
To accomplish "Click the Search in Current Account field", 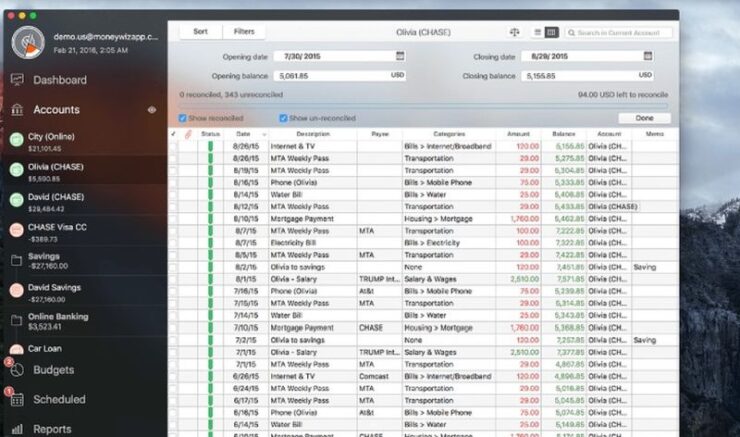I will [x=619, y=33].
